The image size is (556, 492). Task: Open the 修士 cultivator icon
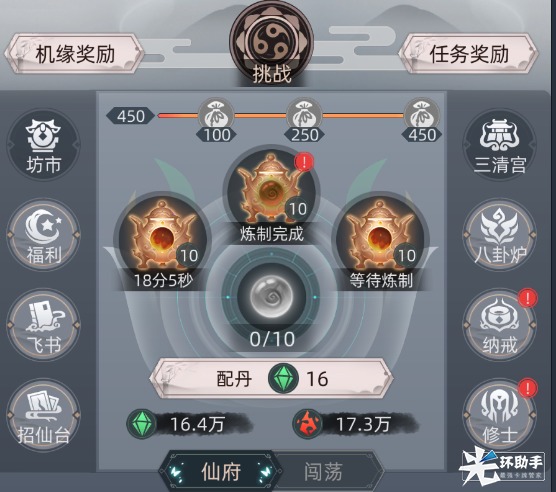pyautogui.click(x=500, y=415)
